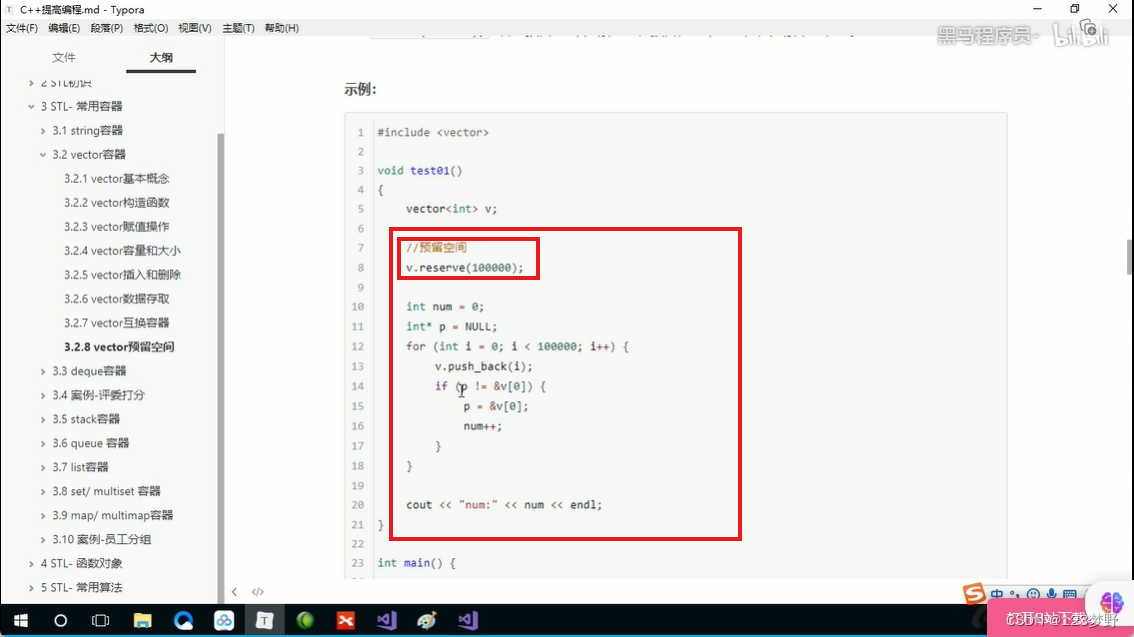Expand the 3.5 stack容器 outline item
Screen dimensions: 1134x637
tap(43, 419)
